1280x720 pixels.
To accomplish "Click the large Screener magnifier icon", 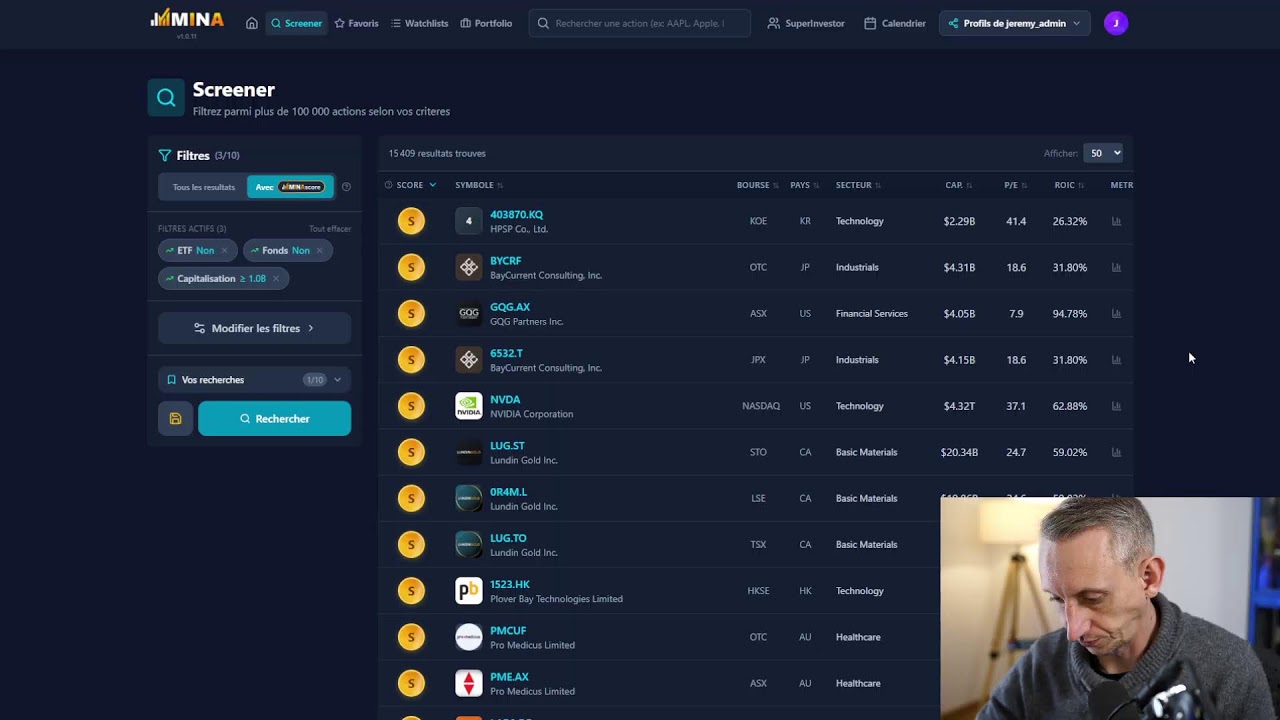I will coord(166,97).
